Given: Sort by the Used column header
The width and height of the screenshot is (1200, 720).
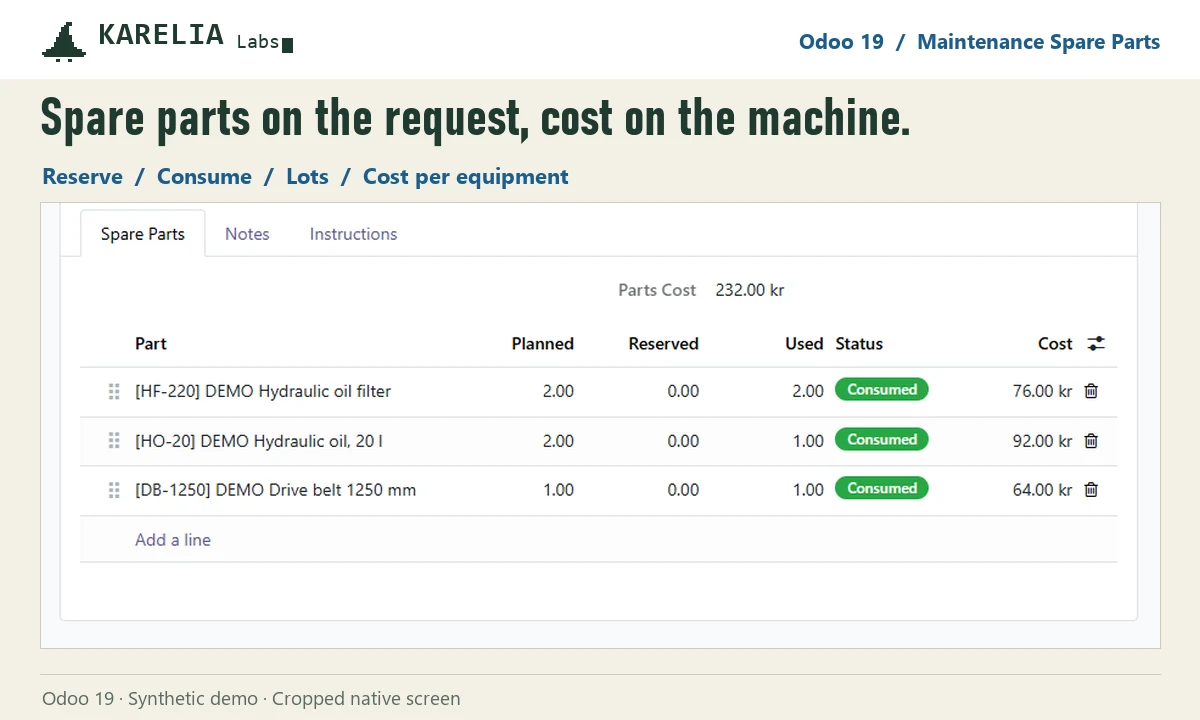Looking at the screenshot, I should [x=804, y=343].
